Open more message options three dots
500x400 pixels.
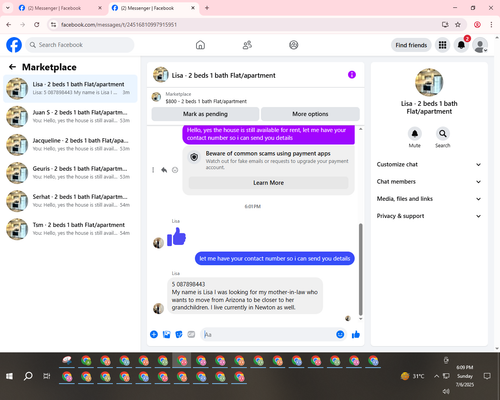tap(153, 170)
